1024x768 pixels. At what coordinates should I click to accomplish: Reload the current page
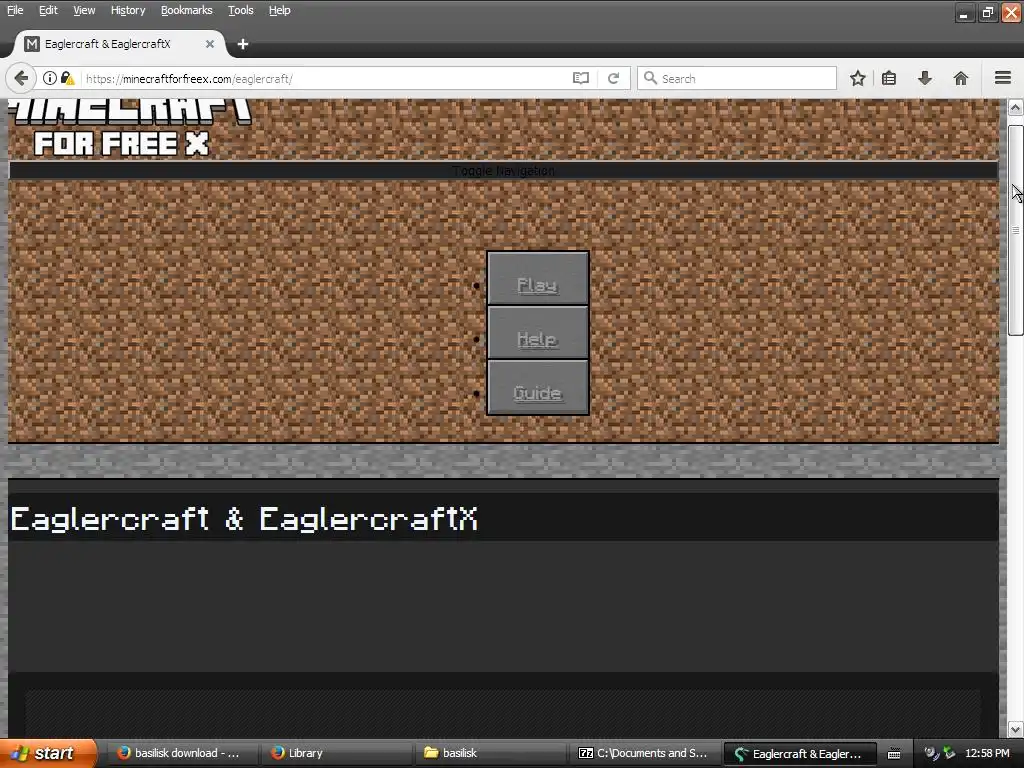[x=613, y=78]
